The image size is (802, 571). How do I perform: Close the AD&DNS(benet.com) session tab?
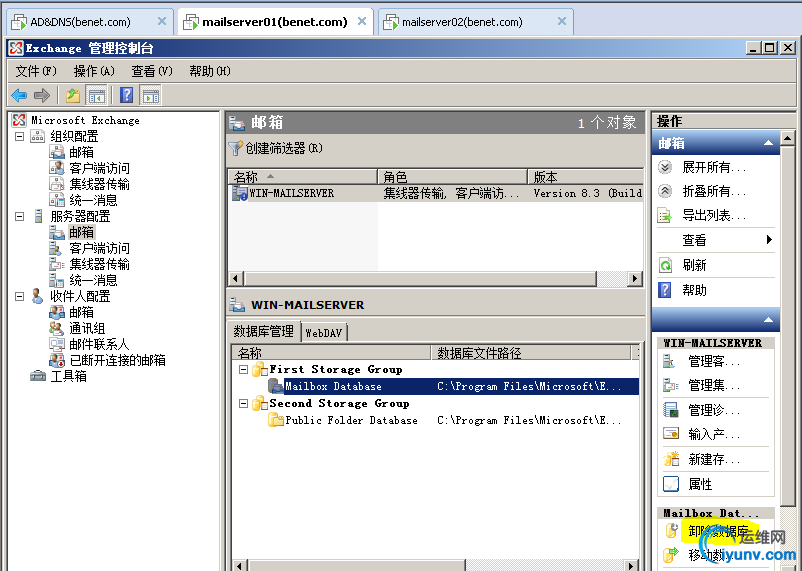point(162,21)
